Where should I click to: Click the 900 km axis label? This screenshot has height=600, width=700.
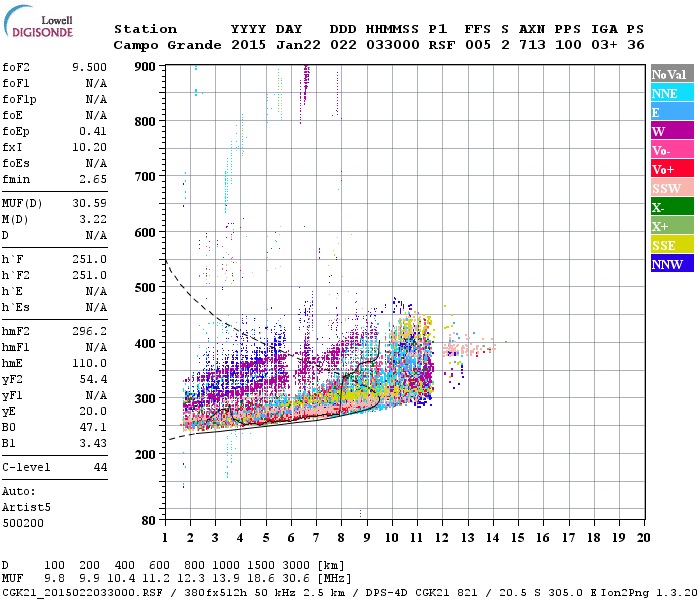145,67
